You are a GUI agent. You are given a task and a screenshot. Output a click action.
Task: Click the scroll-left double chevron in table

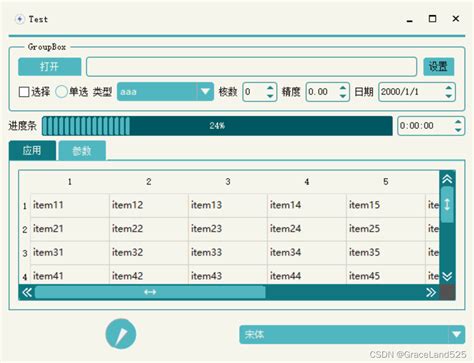[x=27, y=293]
